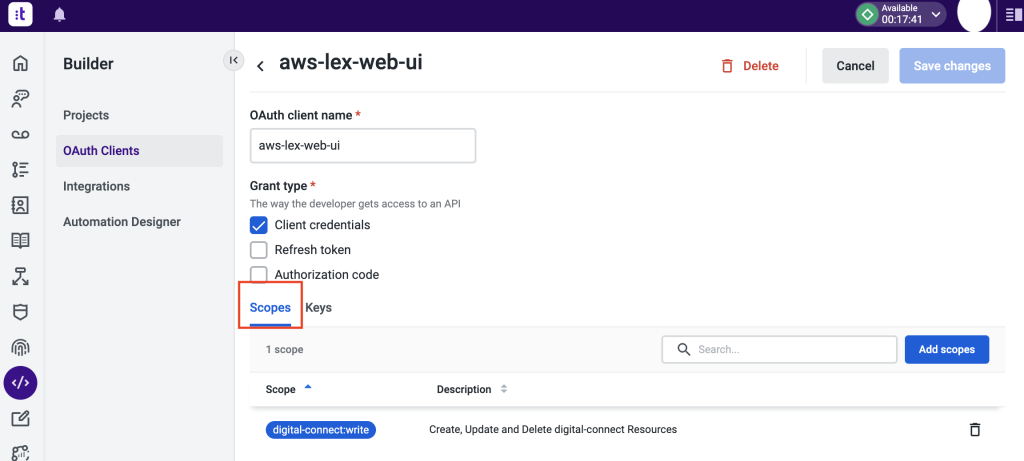Click the digital-connect:write scope tag

pos(321,430)
